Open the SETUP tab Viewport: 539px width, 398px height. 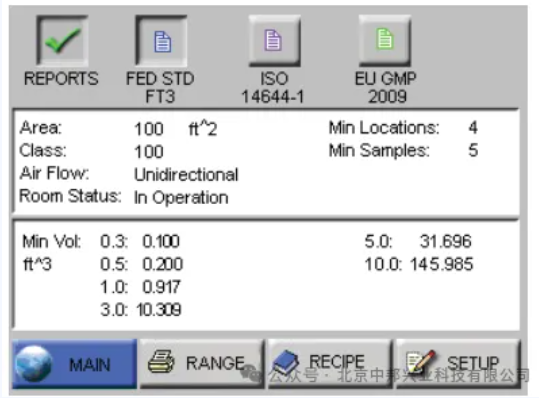pos(459,364)
